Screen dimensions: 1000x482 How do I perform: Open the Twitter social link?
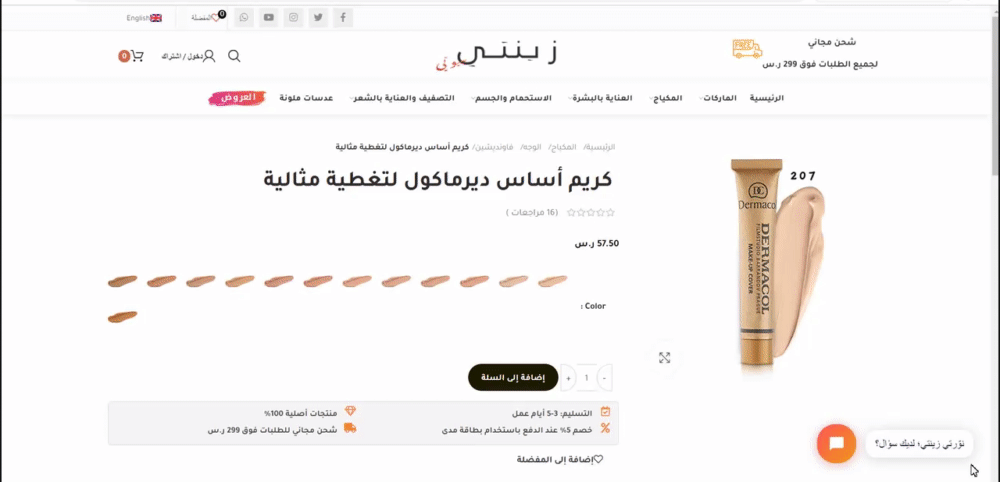318,18
